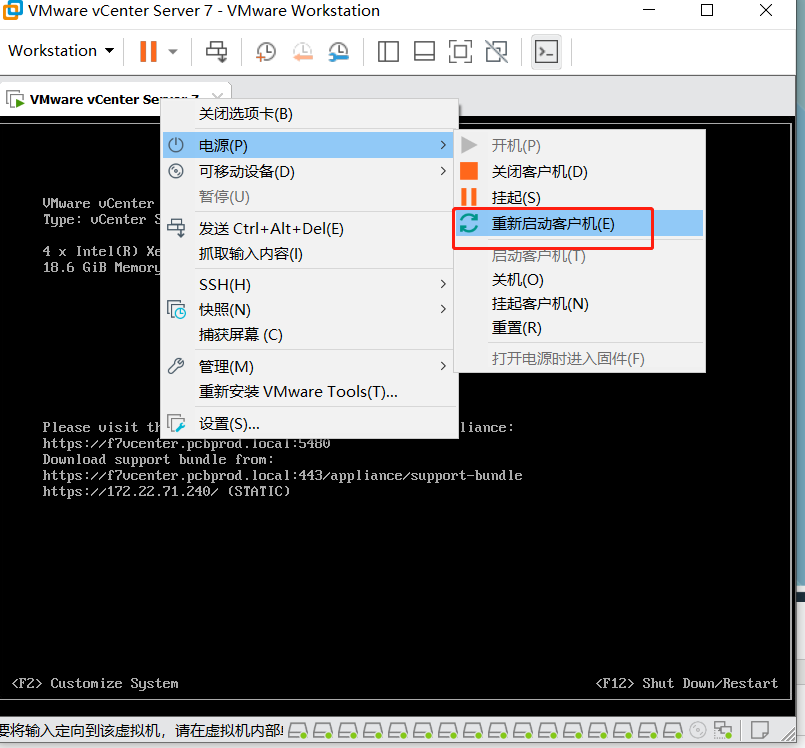The image size is (805, 748).
Task: Click the removable device disc icon
Action: [x=176, y=171]
